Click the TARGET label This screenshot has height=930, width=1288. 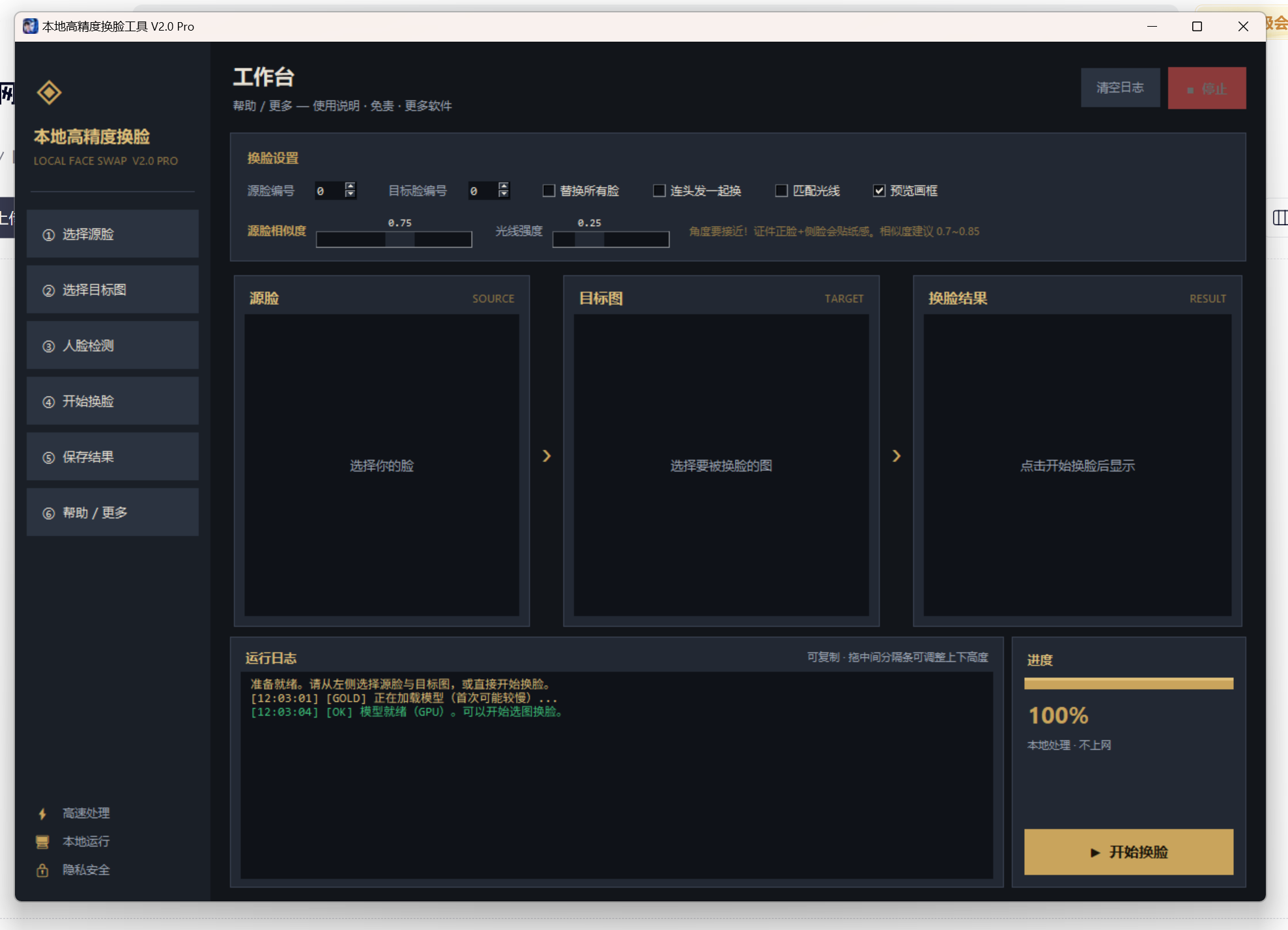(844, 298)
